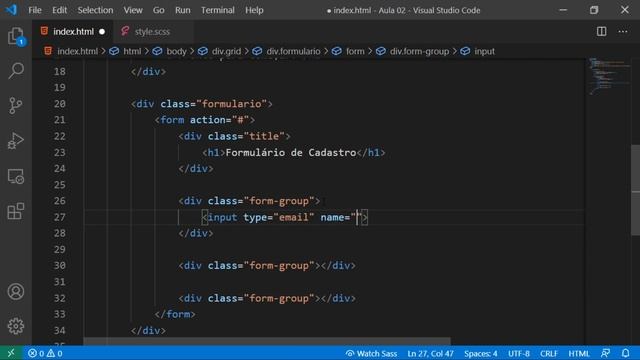The width and height of the screenshot is (640, 360).
Task: Click div.formulario in the breadcrumb
Action: coord(293,51)
